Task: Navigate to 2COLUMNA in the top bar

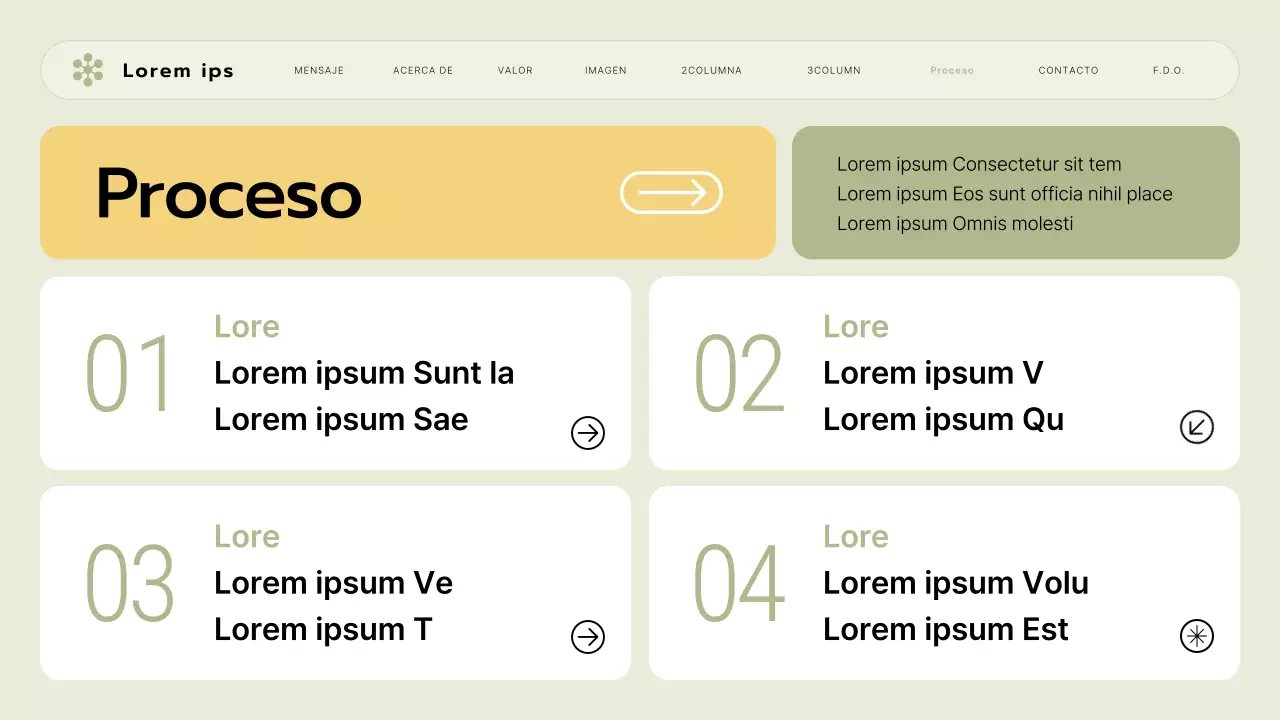Action: click(711, 71)
